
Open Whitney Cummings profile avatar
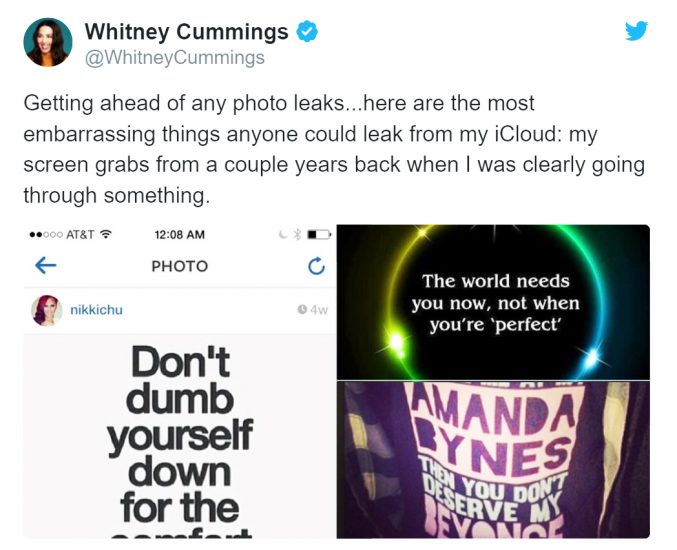(47, 42)
